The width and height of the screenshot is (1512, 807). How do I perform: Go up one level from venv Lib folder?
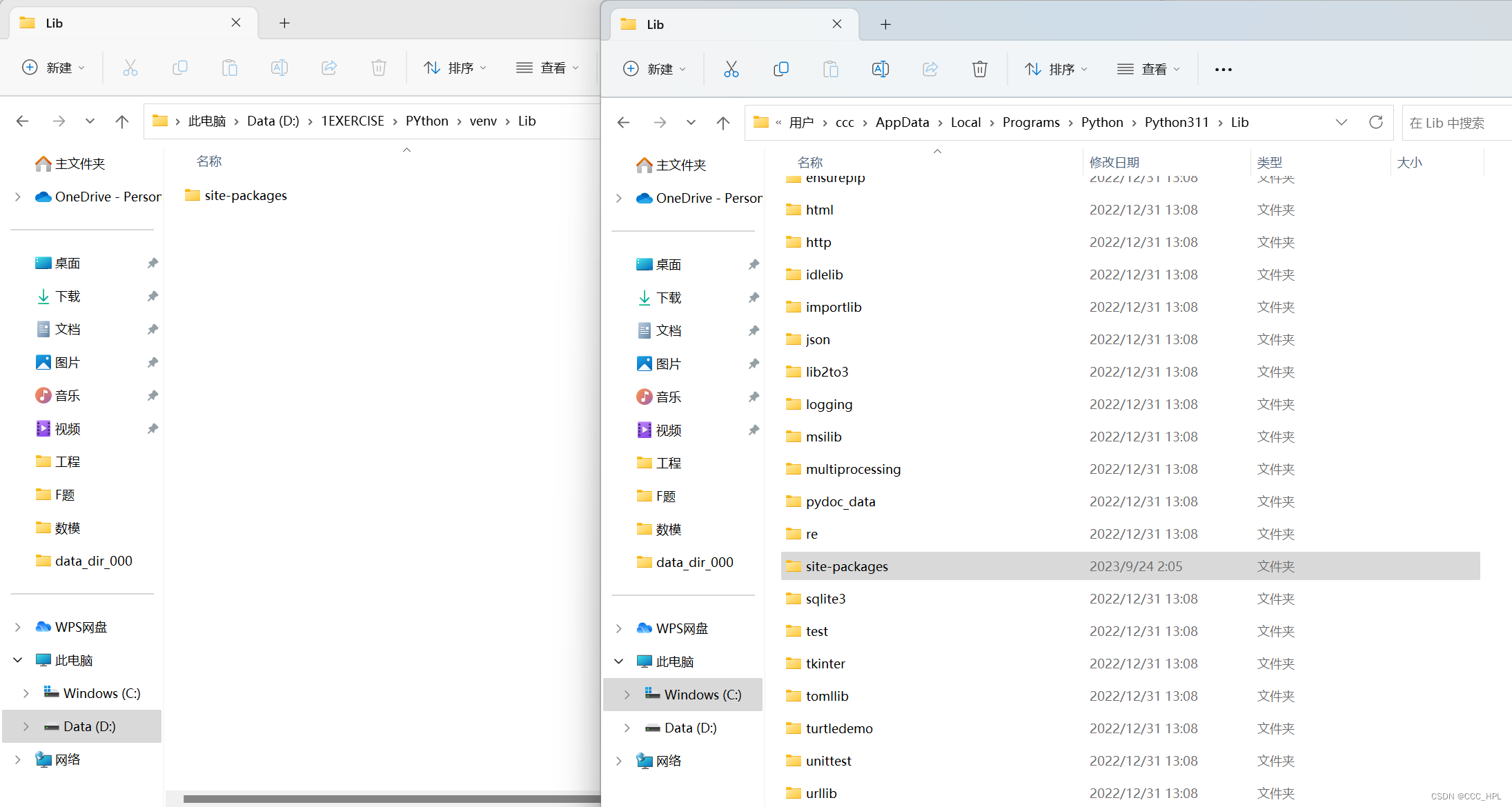pyautogui.click(x=122, y=121)
